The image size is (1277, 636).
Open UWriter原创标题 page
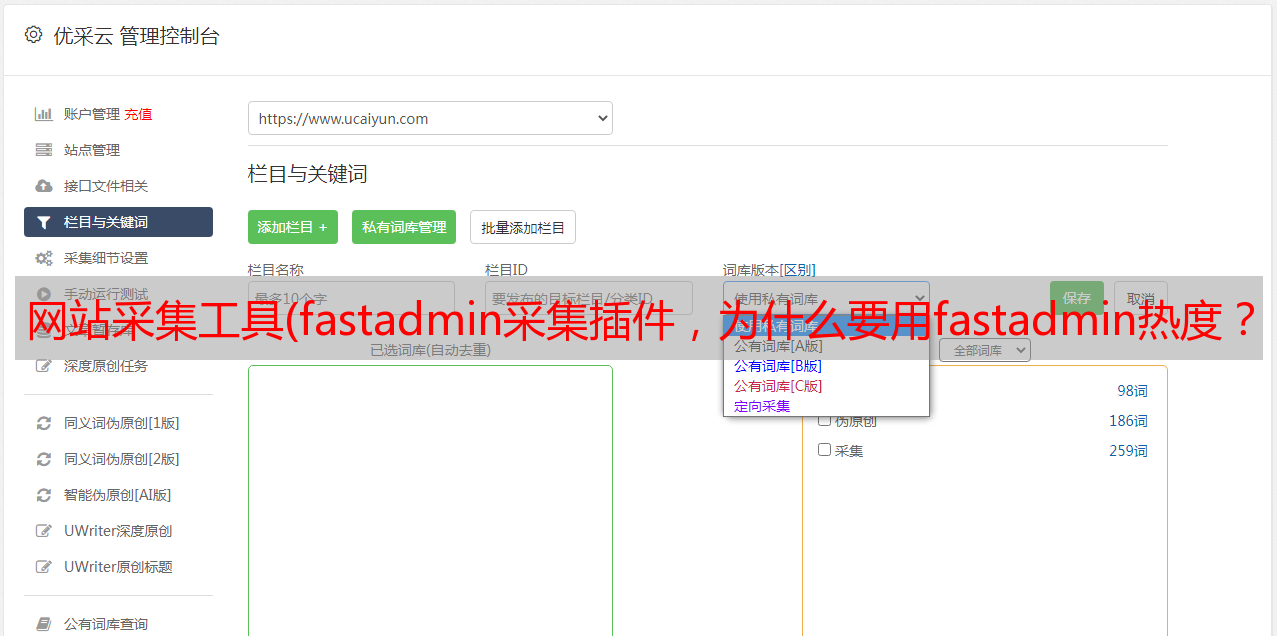(x=118, y=567)
